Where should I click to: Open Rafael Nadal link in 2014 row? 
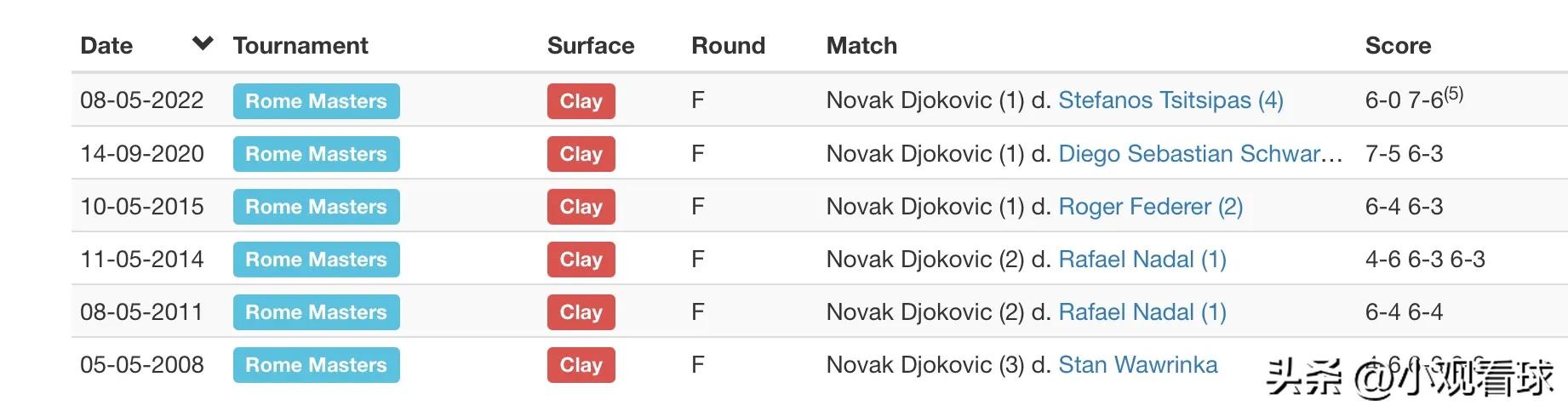[1142, 259]
